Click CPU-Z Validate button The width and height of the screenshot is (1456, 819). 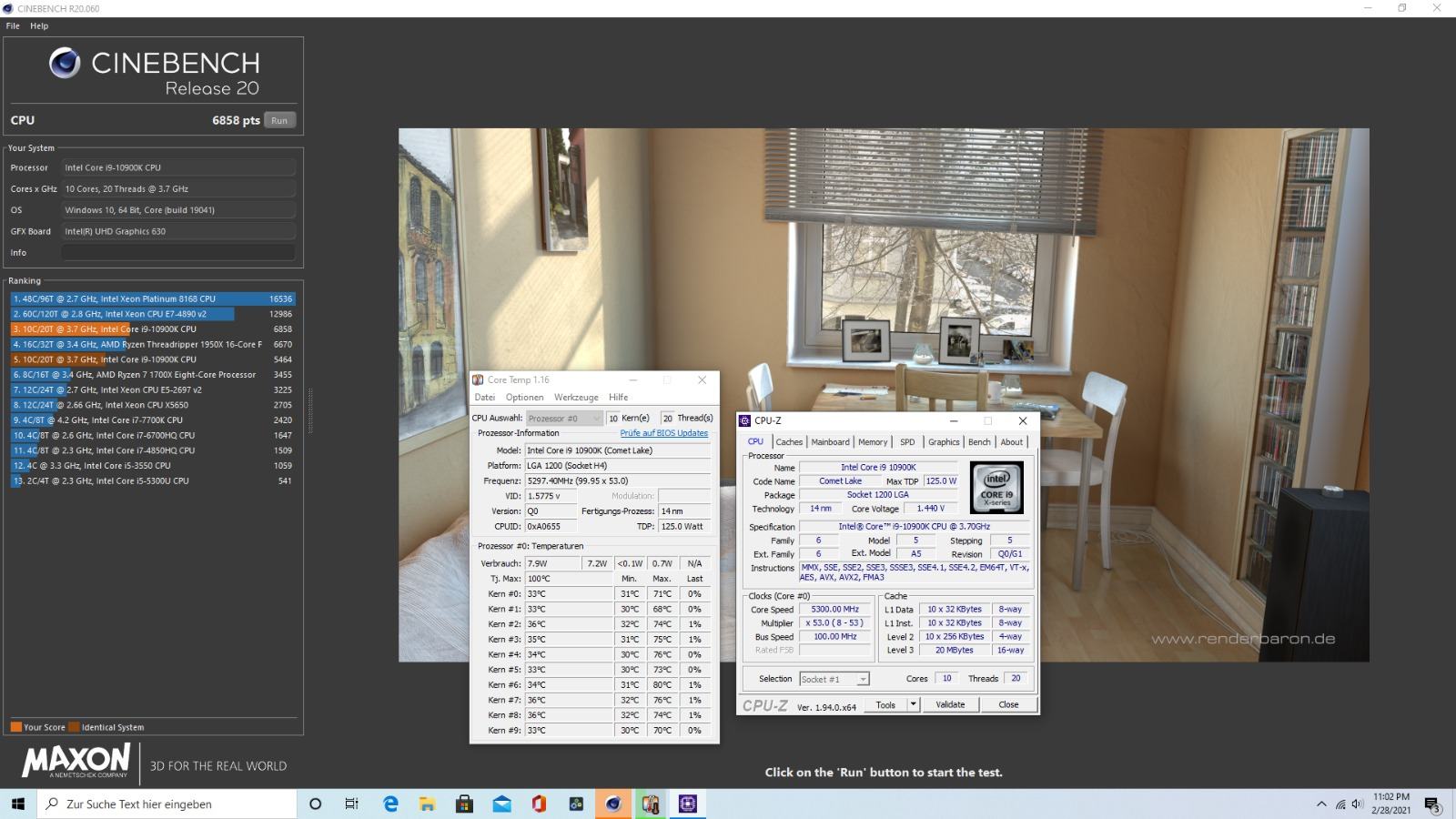pos(950,704)
